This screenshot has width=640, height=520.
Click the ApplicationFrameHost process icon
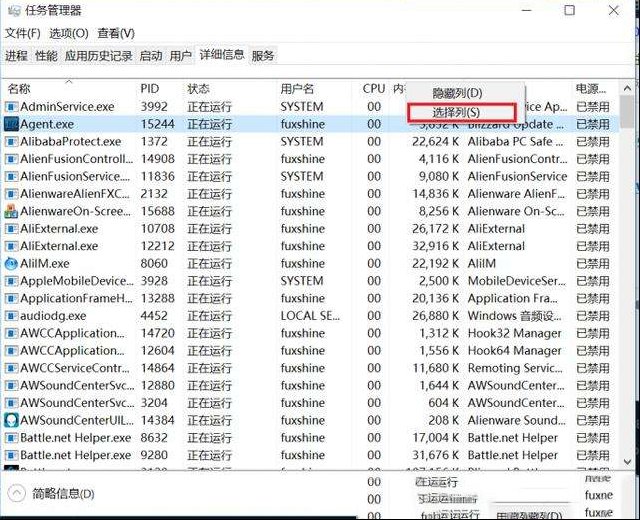11,299
